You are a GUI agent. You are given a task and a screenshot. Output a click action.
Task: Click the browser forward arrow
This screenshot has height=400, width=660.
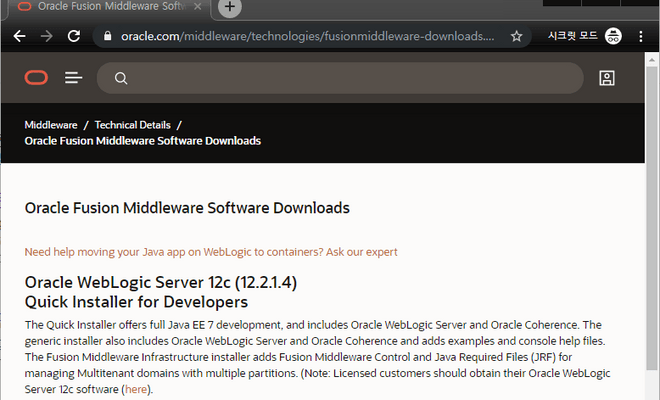point(47,36)
